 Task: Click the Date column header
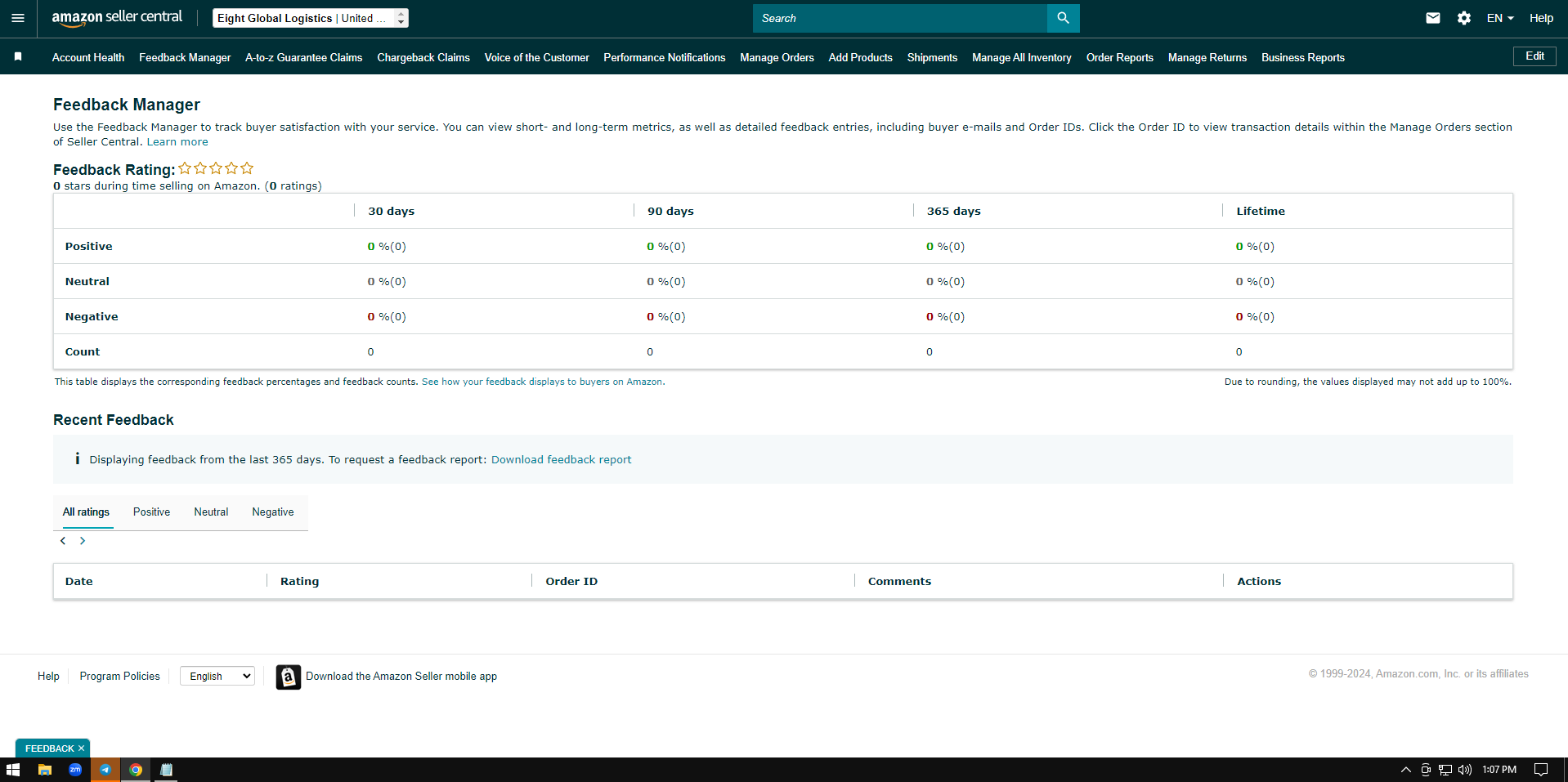coord(78,581)
